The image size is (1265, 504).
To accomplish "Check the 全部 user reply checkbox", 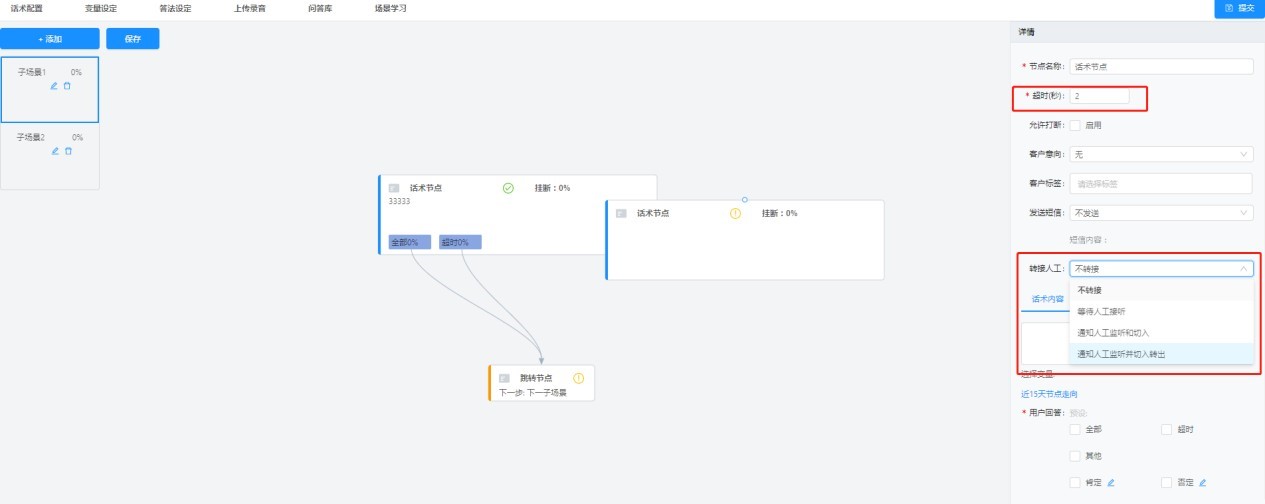I will [x=1076, y=430].
